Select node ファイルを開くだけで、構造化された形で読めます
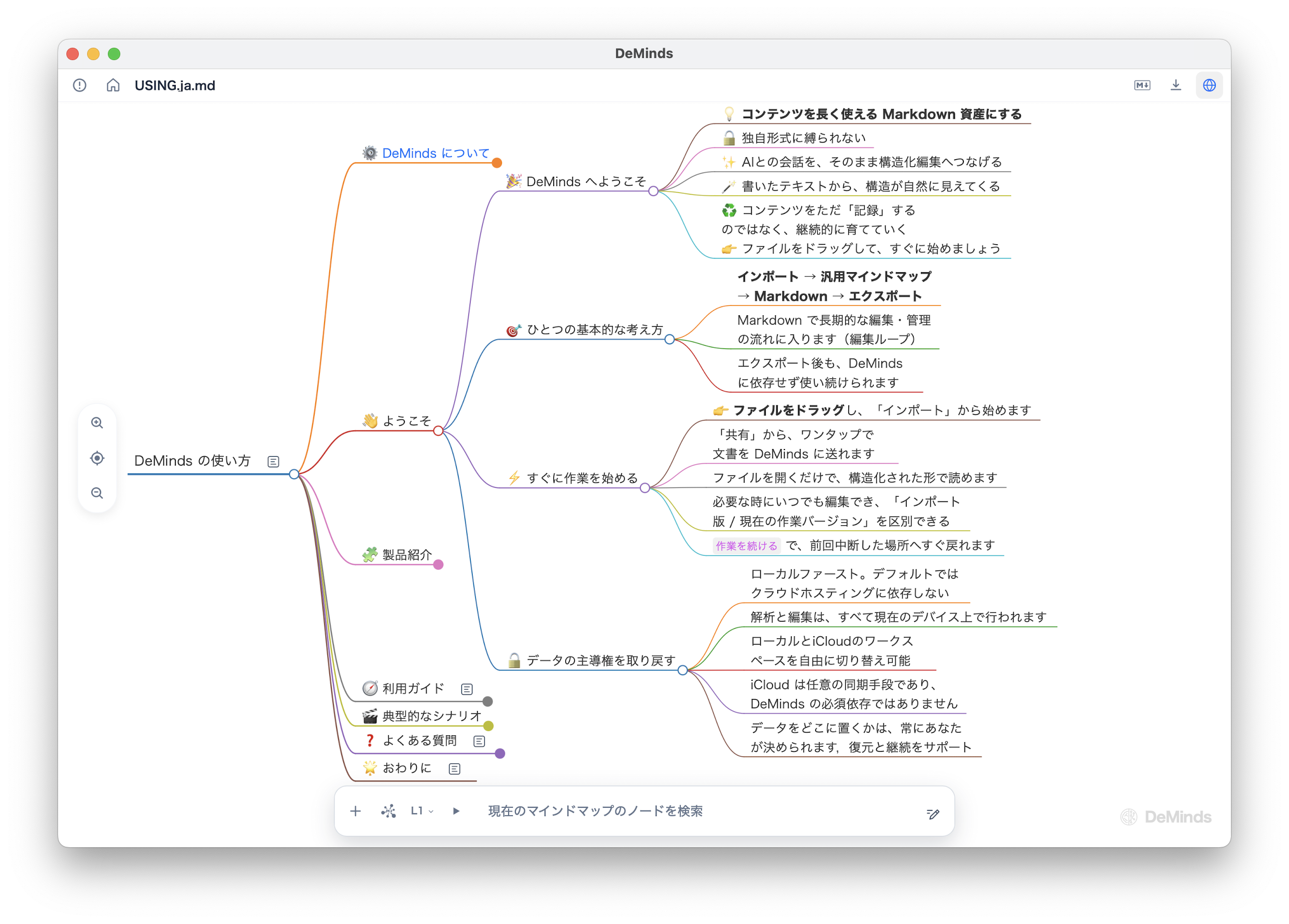Viewport: 1289px width, 924px height. click(x=855, y=478)
